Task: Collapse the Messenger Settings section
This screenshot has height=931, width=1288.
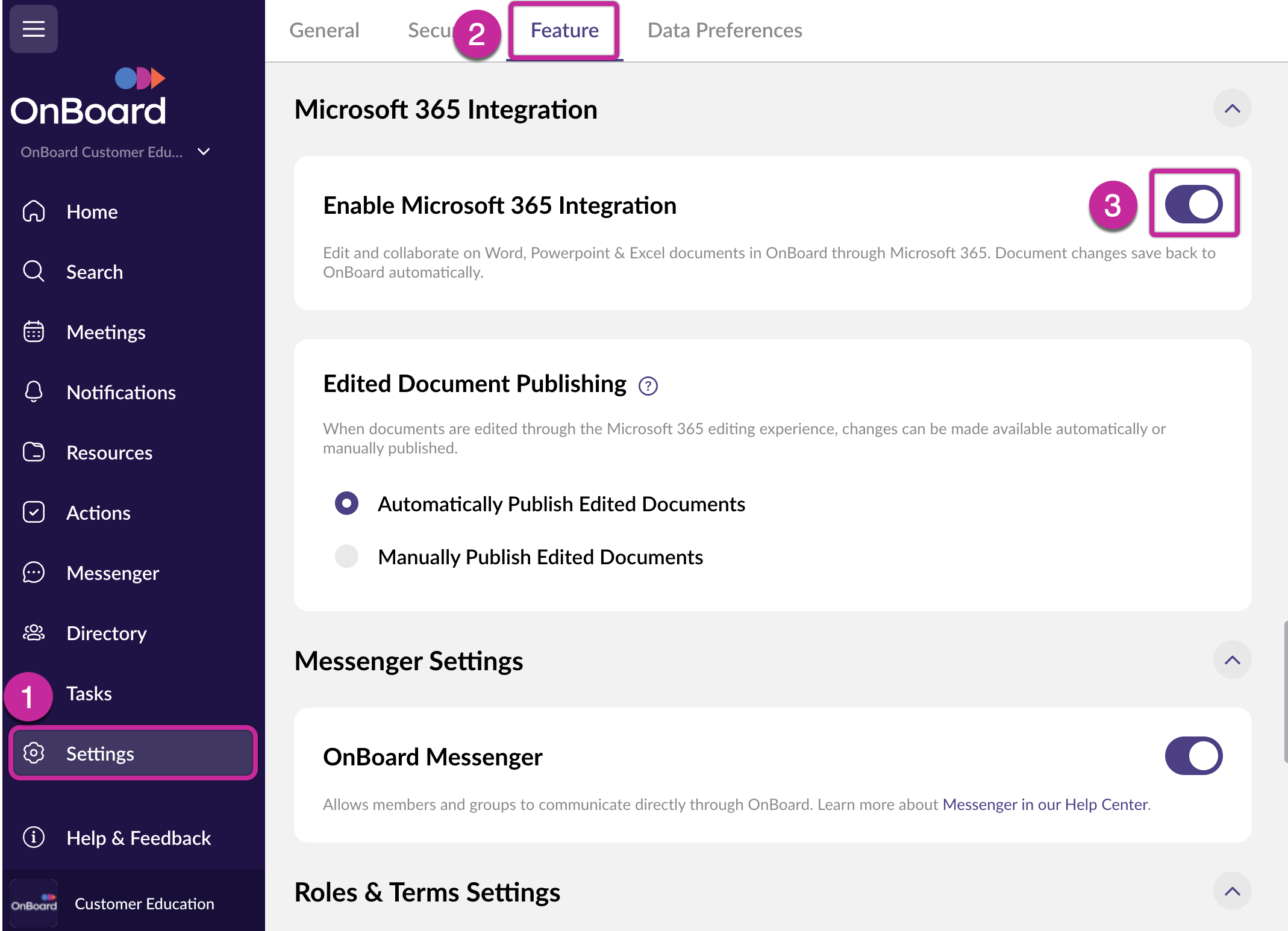Action: point(1233,660)
